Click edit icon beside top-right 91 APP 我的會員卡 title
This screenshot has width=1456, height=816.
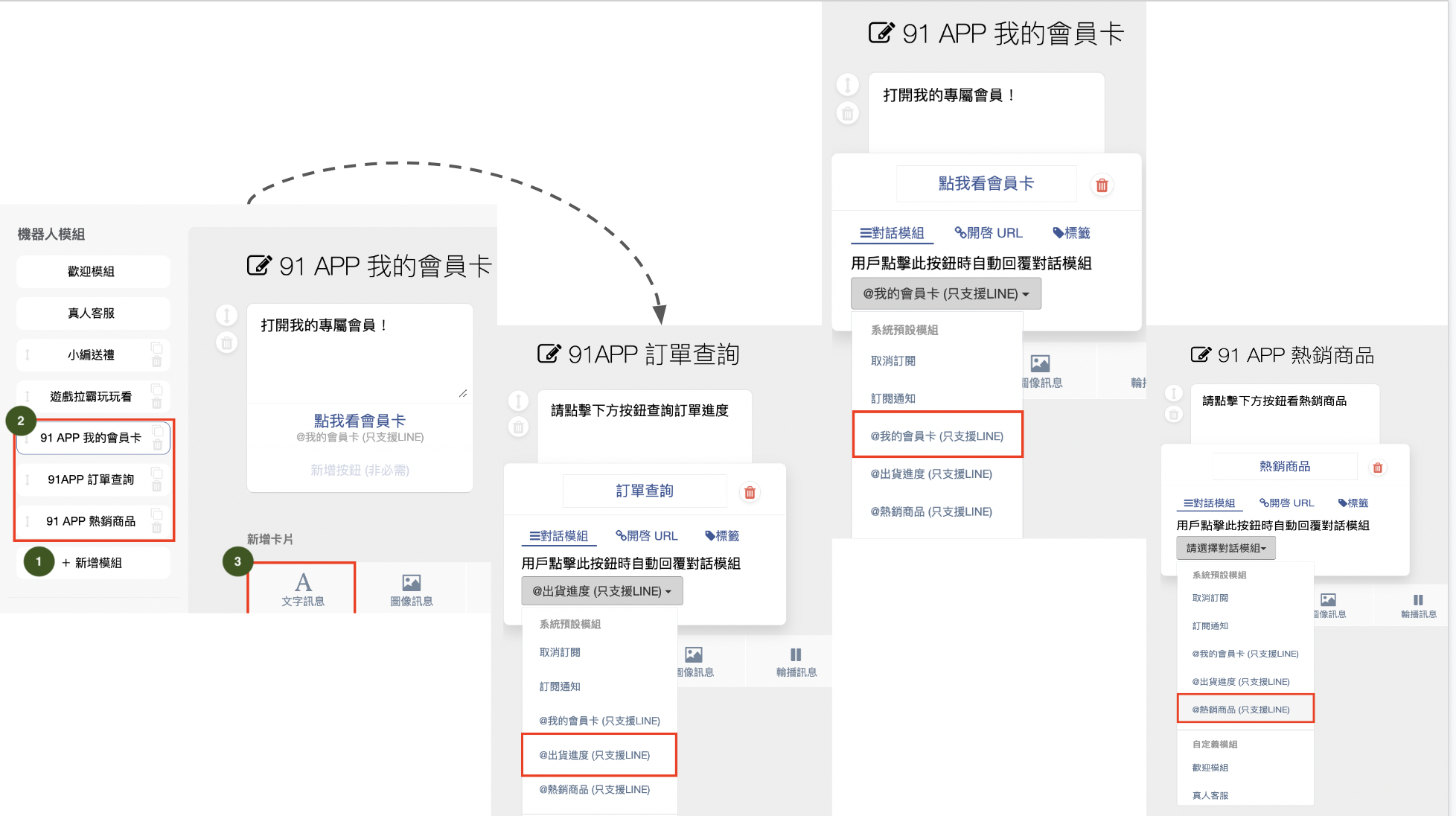coord(881,33)
